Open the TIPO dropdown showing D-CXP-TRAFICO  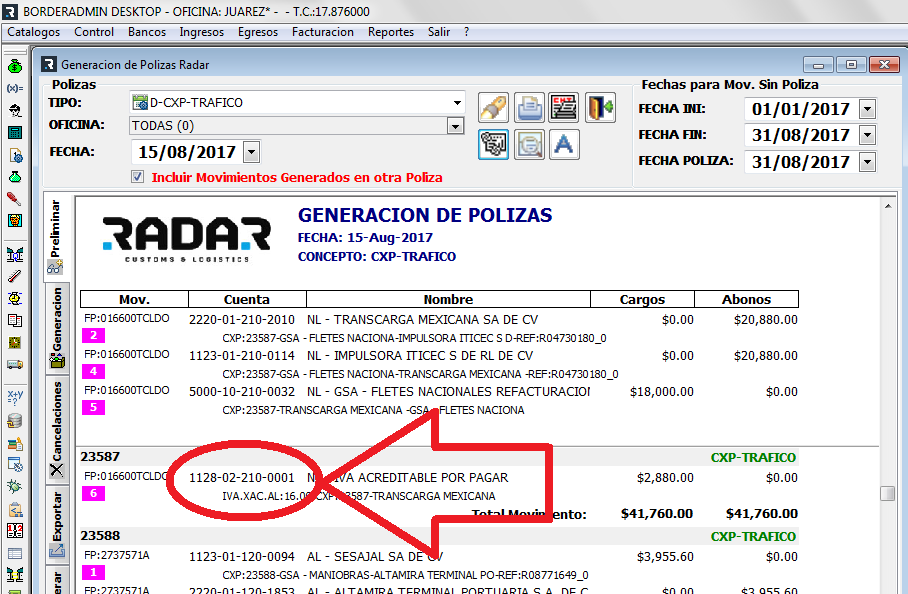coord(457,103)
